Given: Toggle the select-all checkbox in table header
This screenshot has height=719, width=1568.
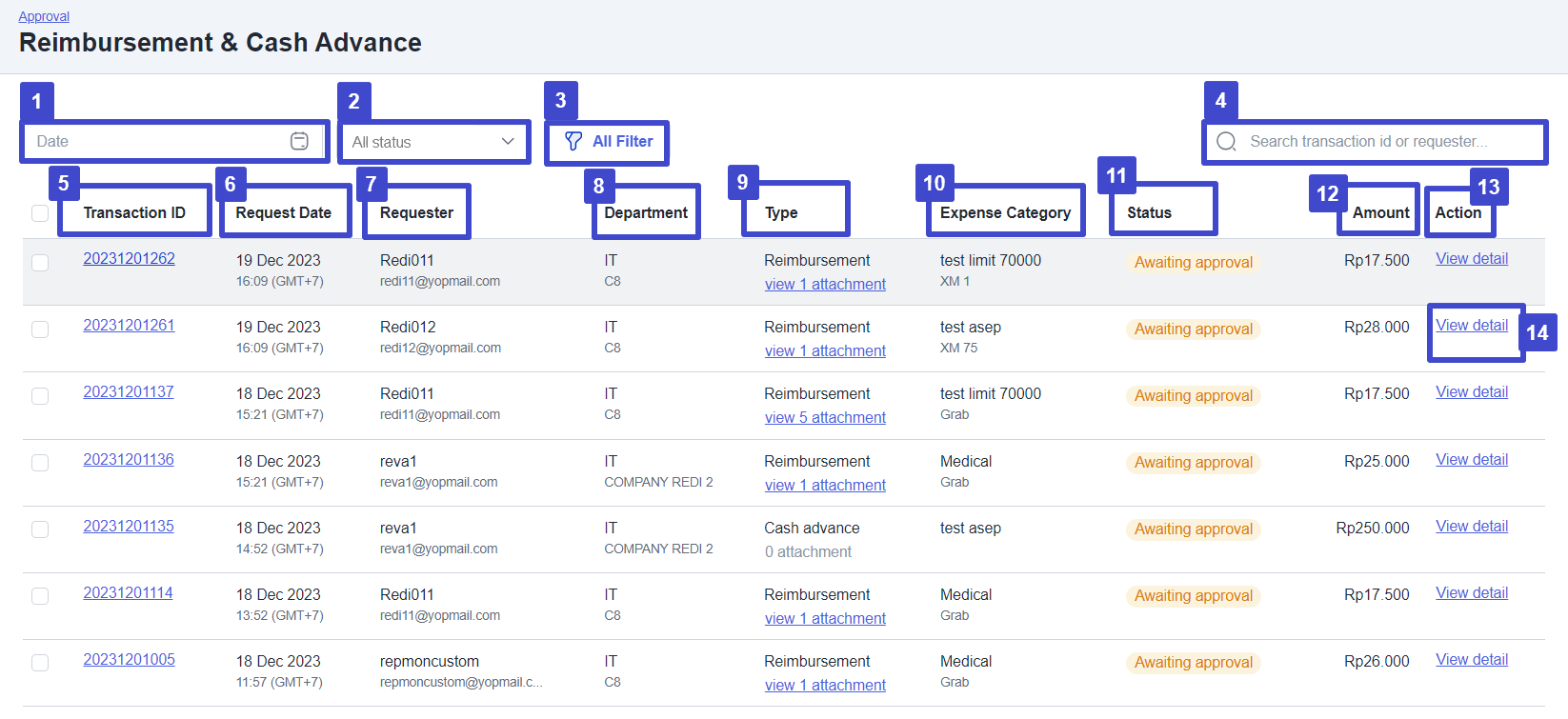Looking at the screenshot, I should point(40,213).
